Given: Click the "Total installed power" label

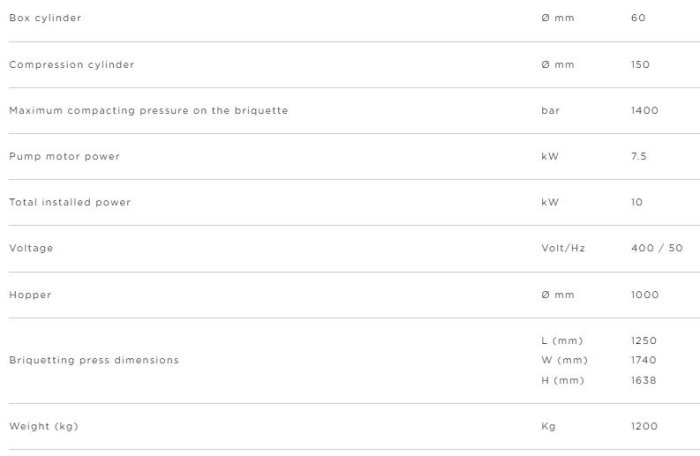Looking at the screenshot, I should point(70,202).
